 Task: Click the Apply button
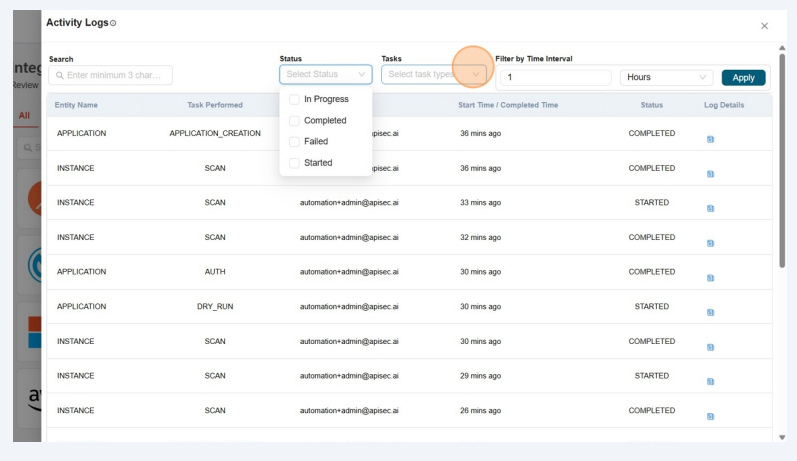pos(743,78)
